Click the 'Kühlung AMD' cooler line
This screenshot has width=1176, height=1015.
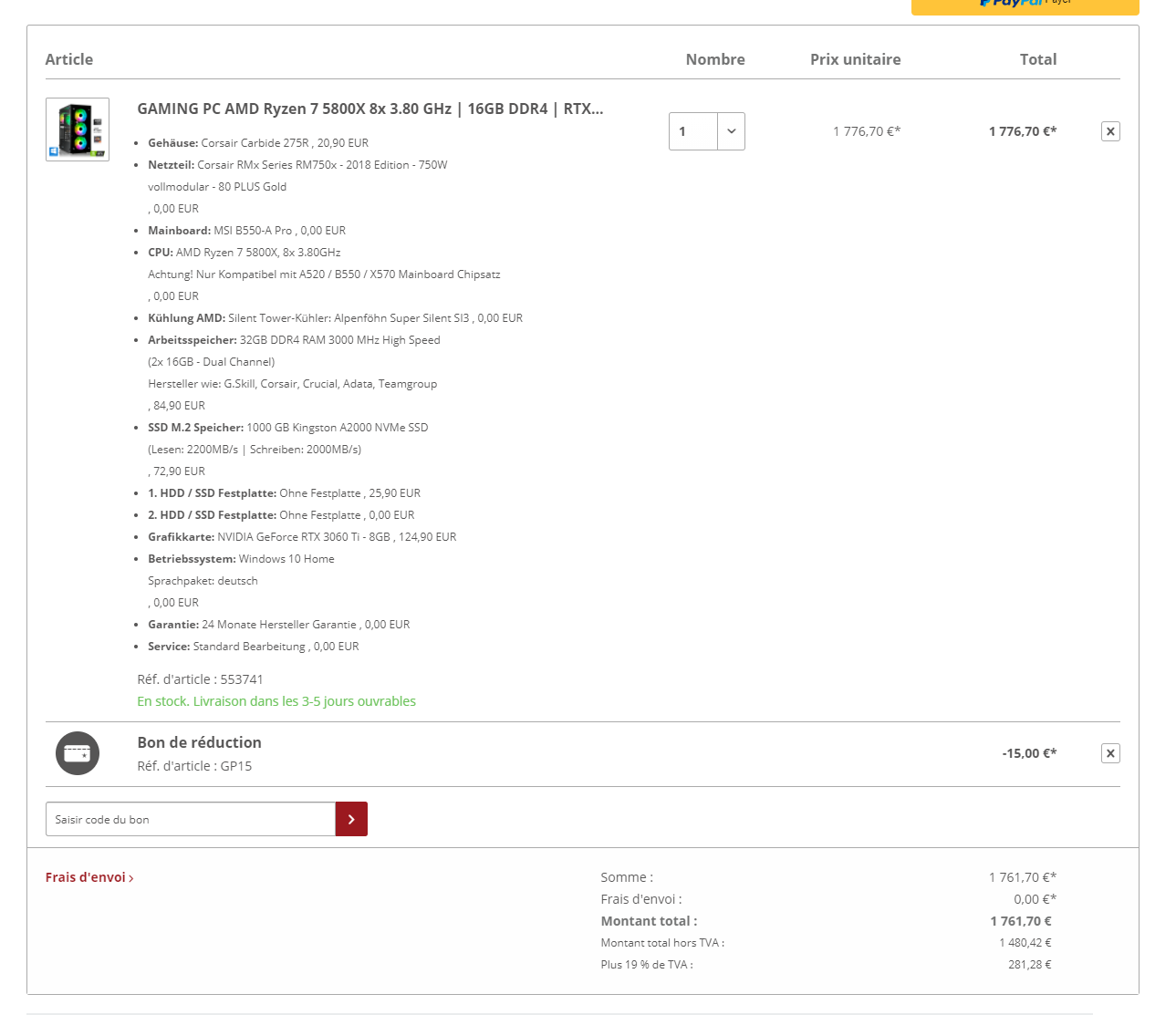336,318
